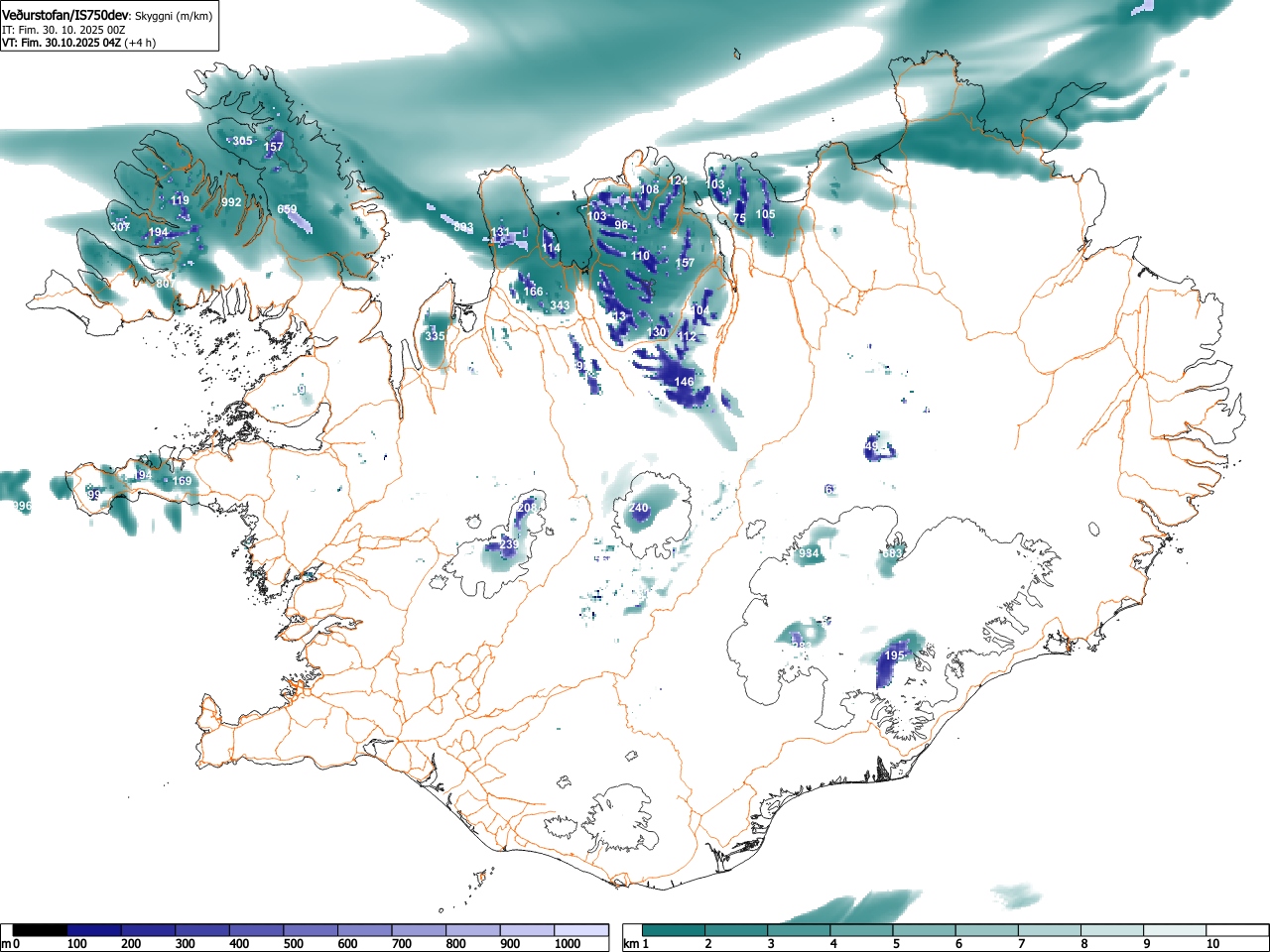Screen dimensions: 1270x952
Task: Click the 208 visibility value on the map
Action: click(527, 507)
